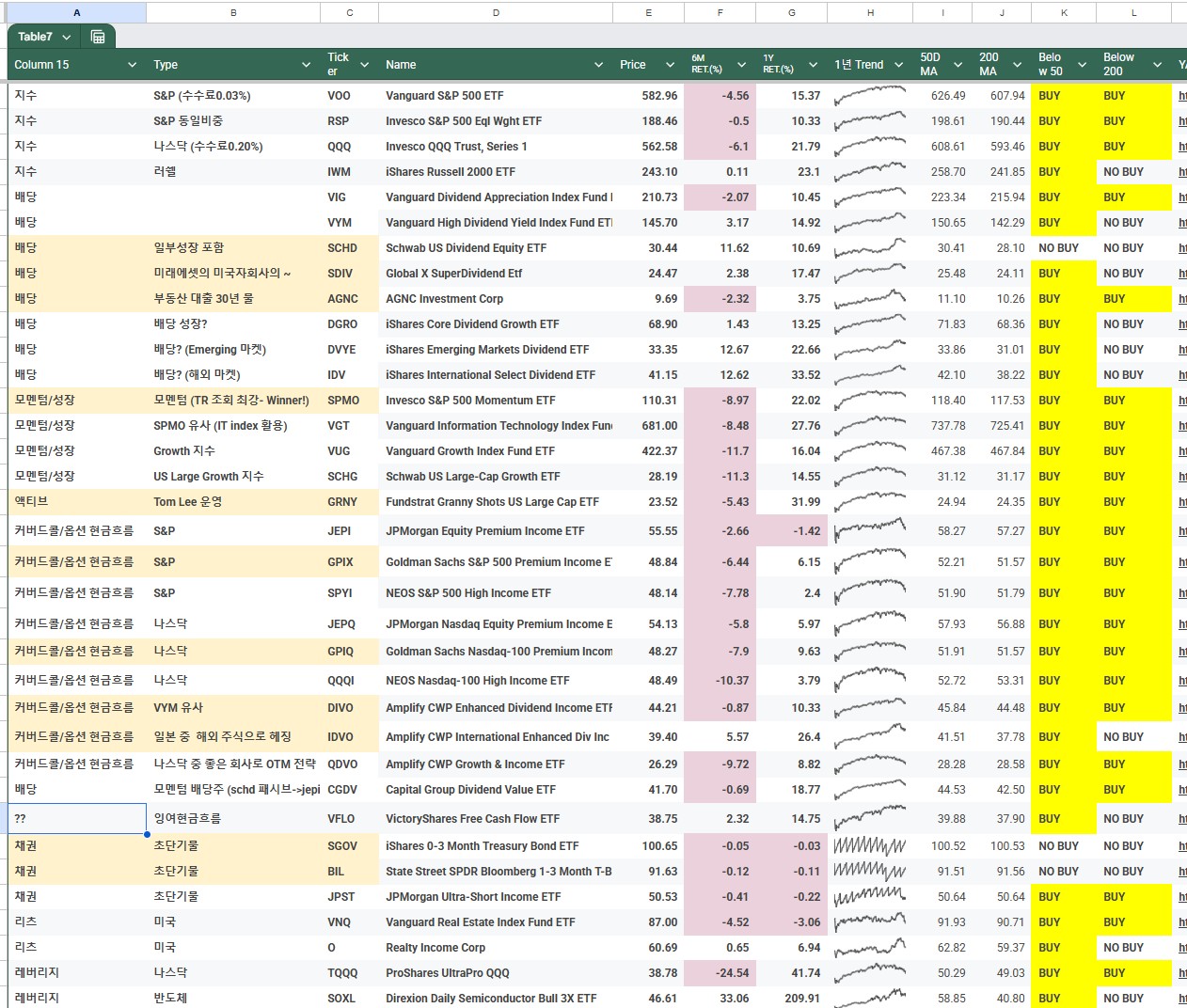
Task: Click the Price column dropdown arrow
Action: (670, 65)
